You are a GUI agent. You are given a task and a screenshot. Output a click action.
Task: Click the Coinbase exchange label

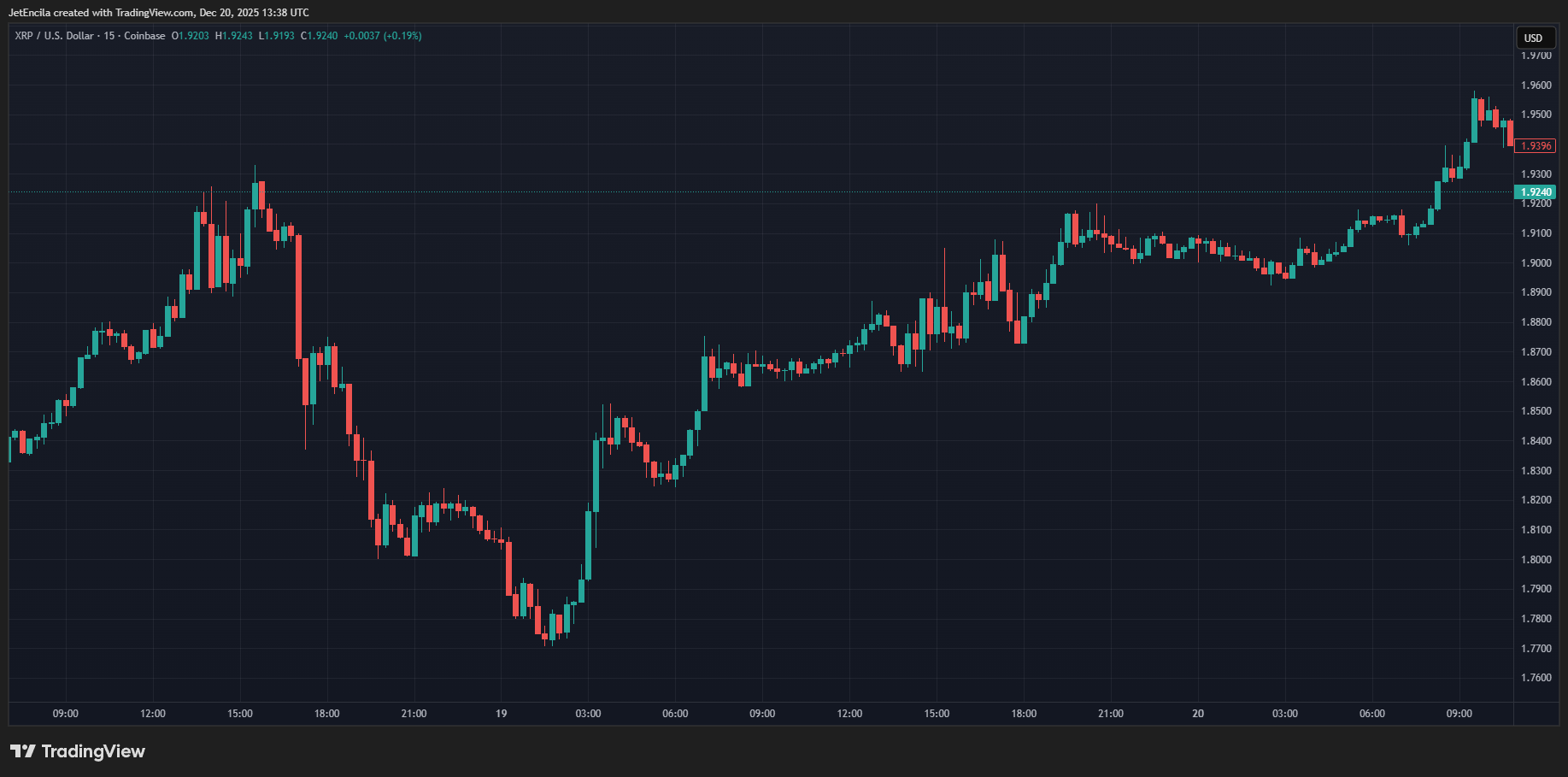[x=144, y=36]
